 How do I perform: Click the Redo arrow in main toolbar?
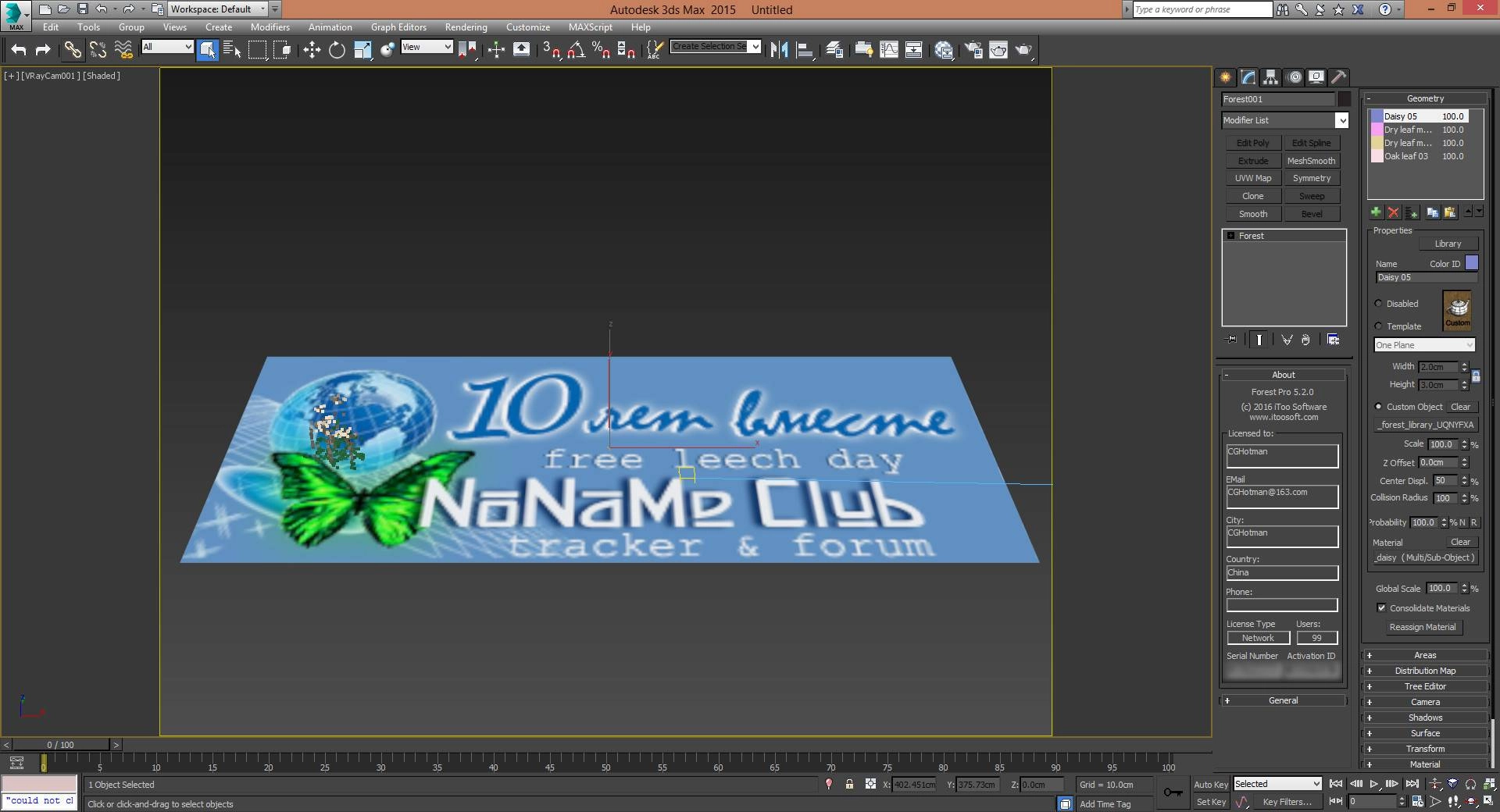[x=43, y=50]
